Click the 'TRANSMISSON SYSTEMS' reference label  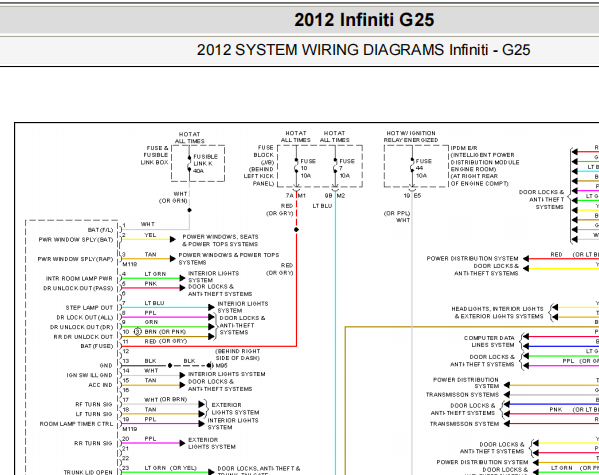[462, 394]
